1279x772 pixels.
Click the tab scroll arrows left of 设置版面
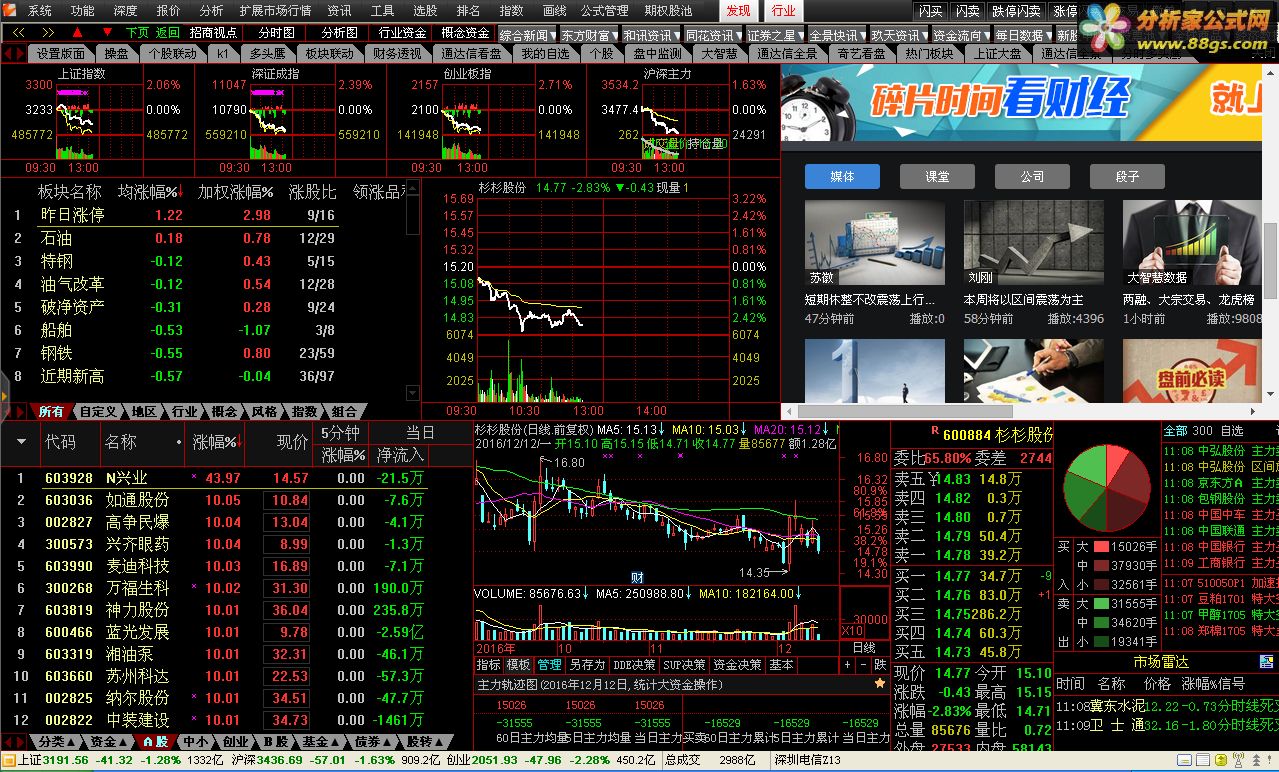coord(15,53)
